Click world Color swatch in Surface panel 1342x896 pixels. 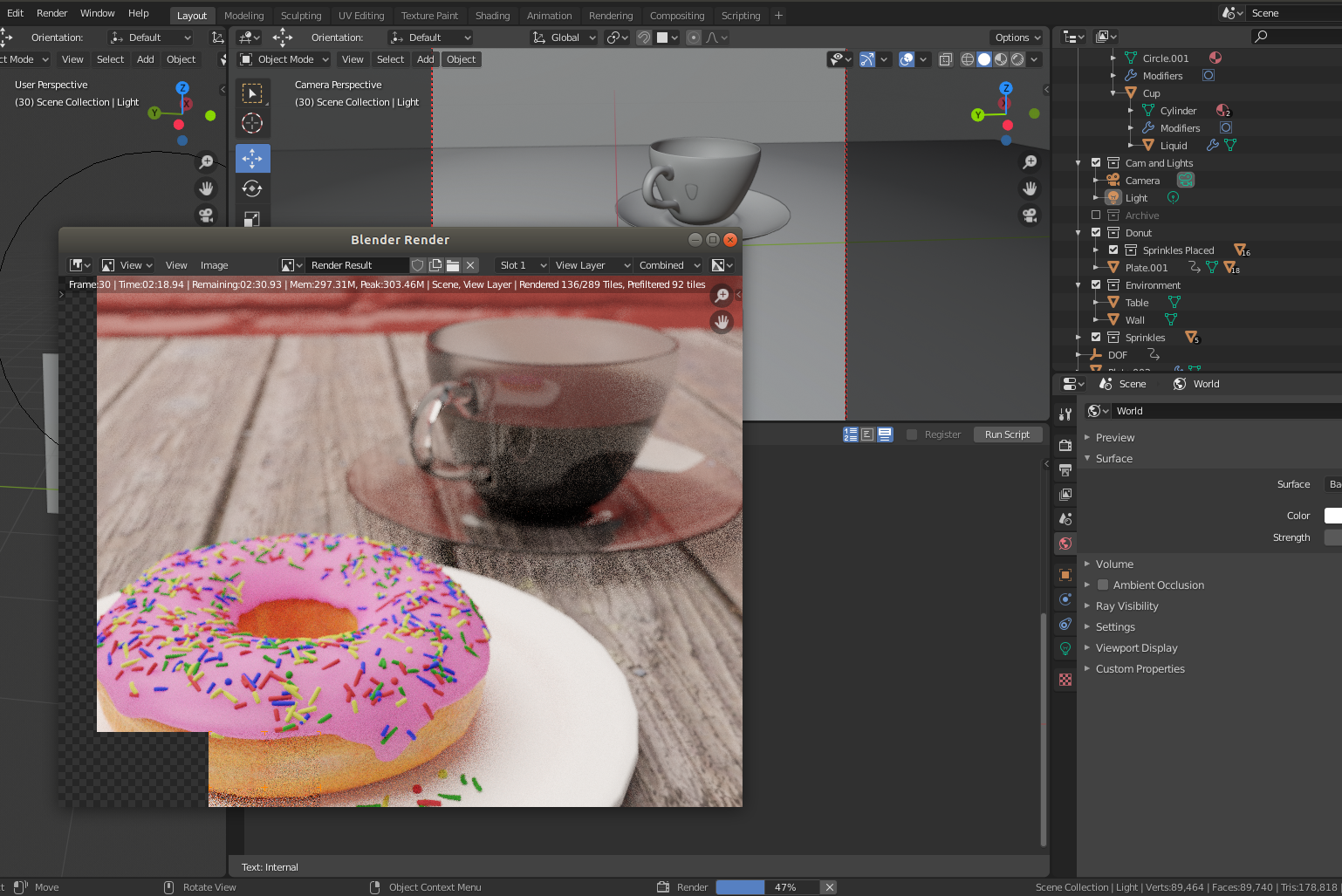1332,516
